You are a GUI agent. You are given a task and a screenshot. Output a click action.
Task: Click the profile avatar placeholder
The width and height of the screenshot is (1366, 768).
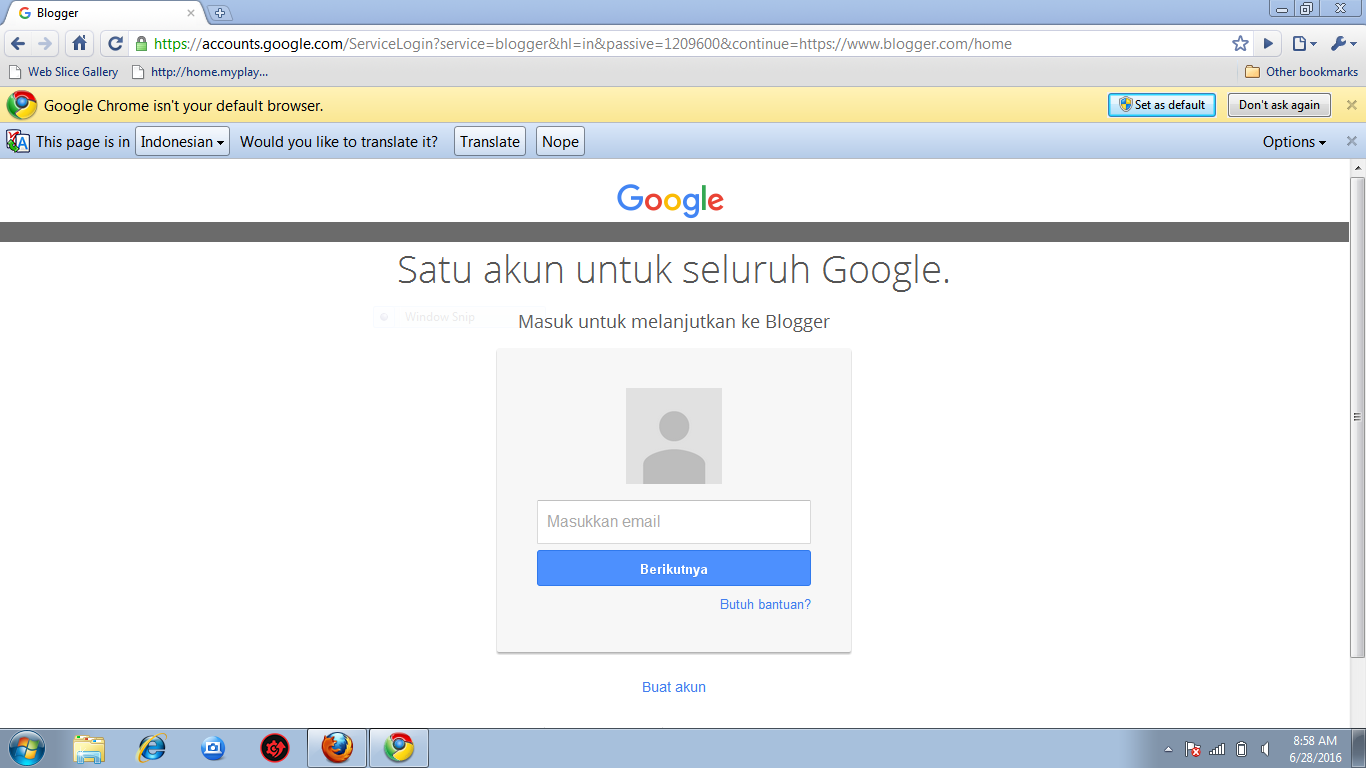(674, 436)
